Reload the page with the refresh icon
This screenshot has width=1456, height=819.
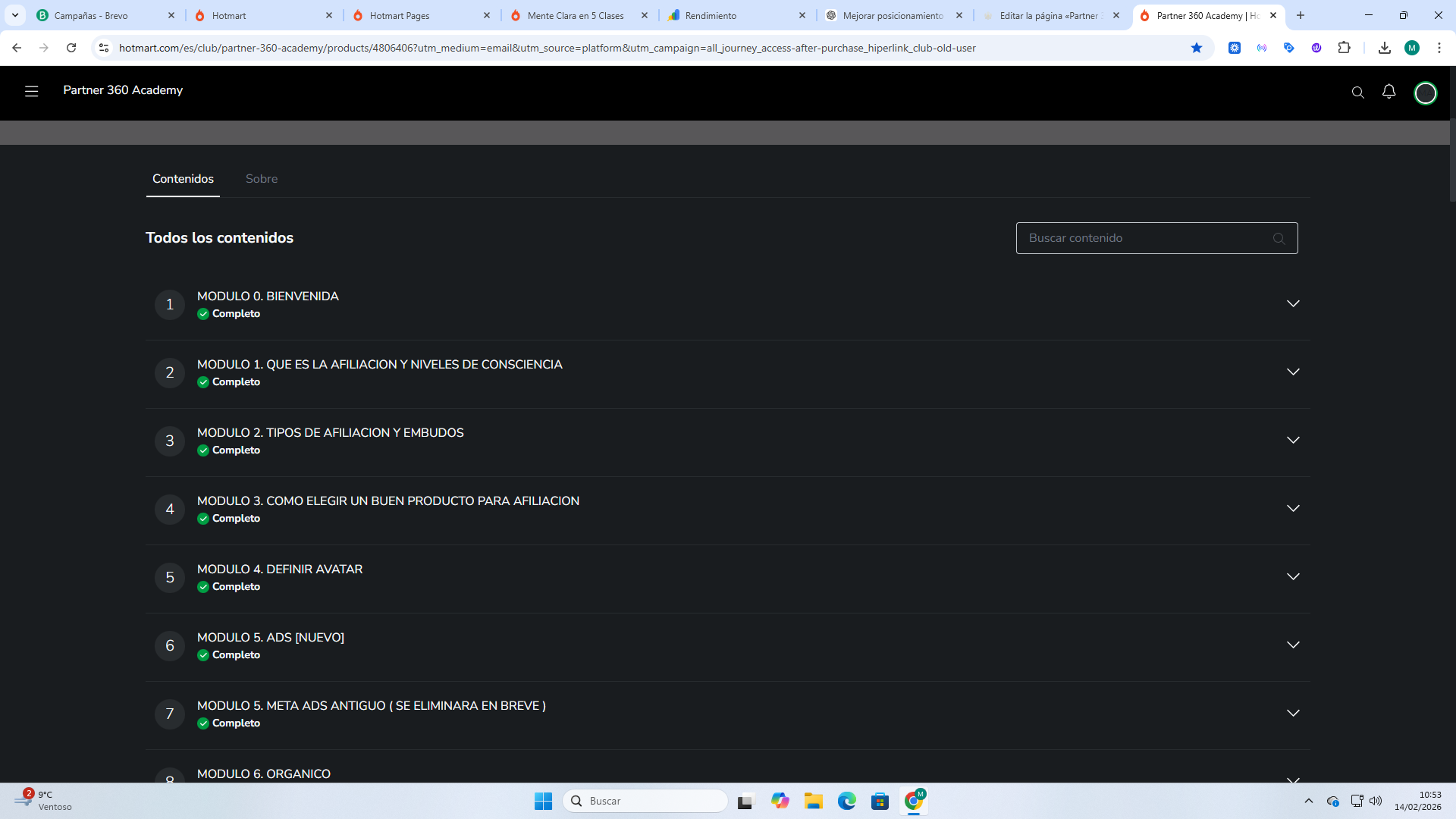(x=71, y=48)
